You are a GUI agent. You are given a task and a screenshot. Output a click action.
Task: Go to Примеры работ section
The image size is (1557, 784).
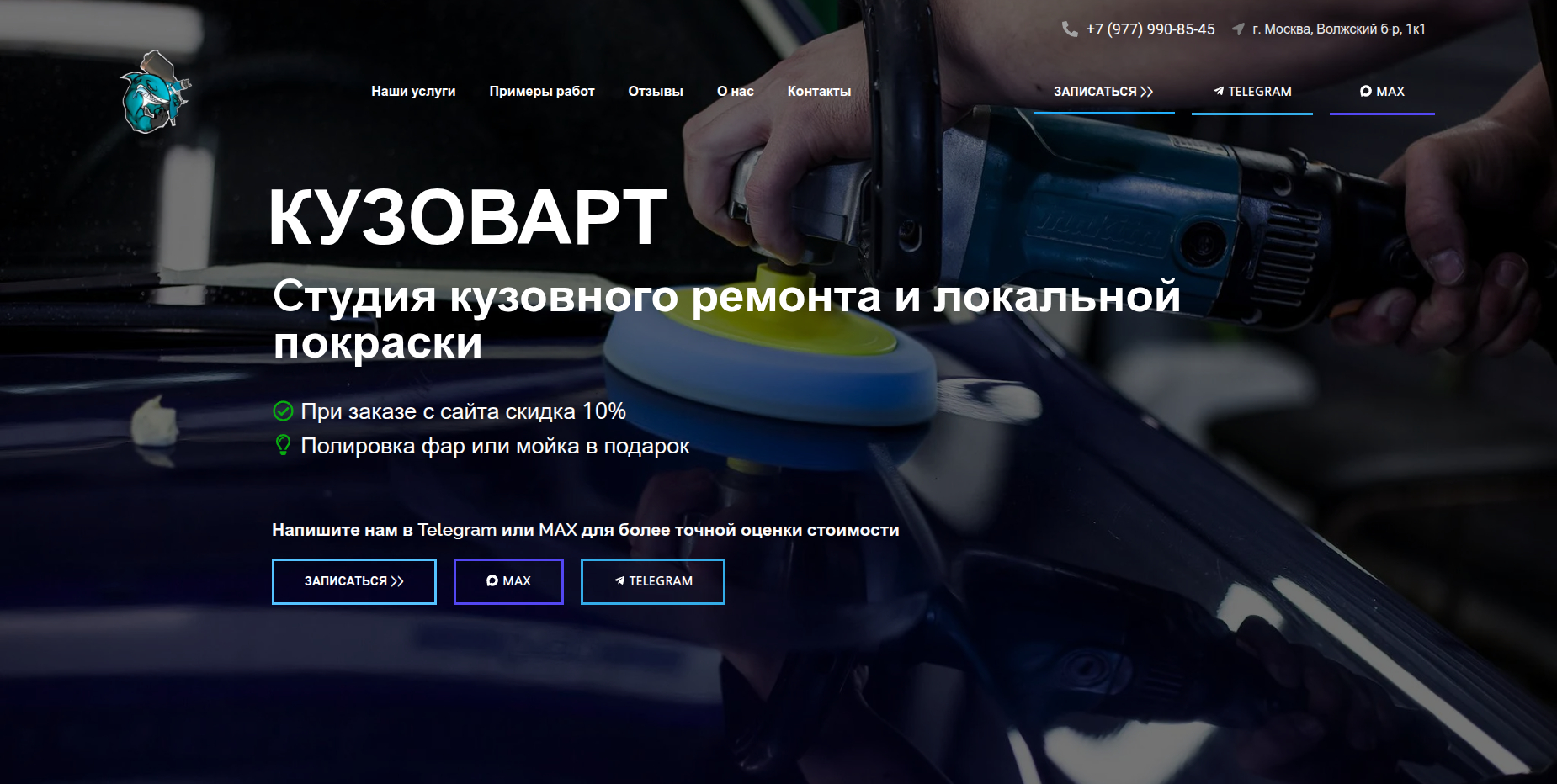click(x=542, y=92)
